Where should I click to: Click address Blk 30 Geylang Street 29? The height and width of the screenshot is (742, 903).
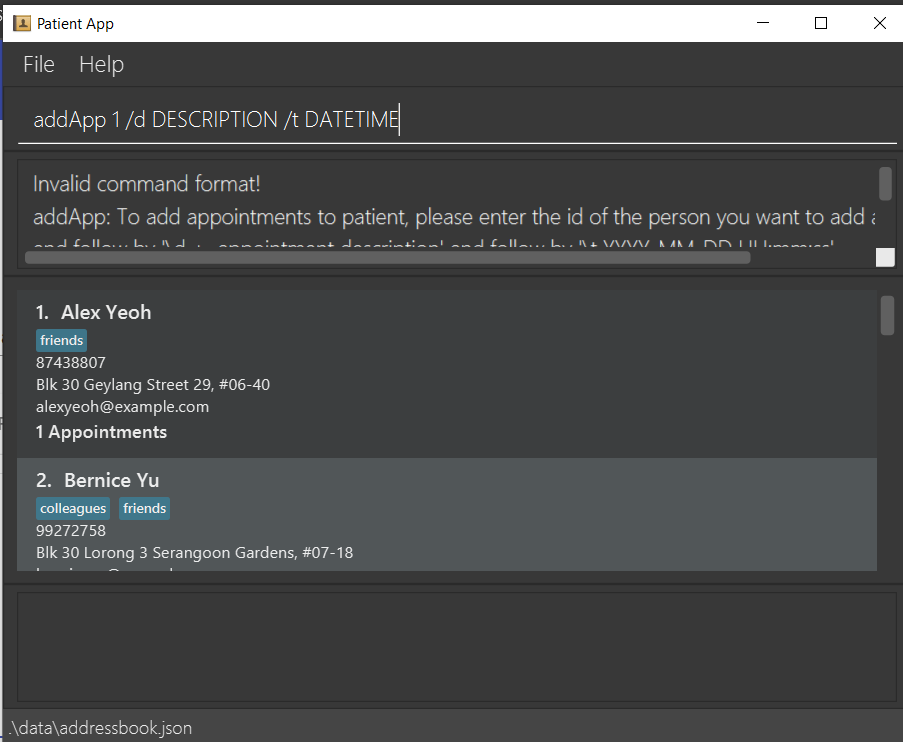click(x=153, y=384)
